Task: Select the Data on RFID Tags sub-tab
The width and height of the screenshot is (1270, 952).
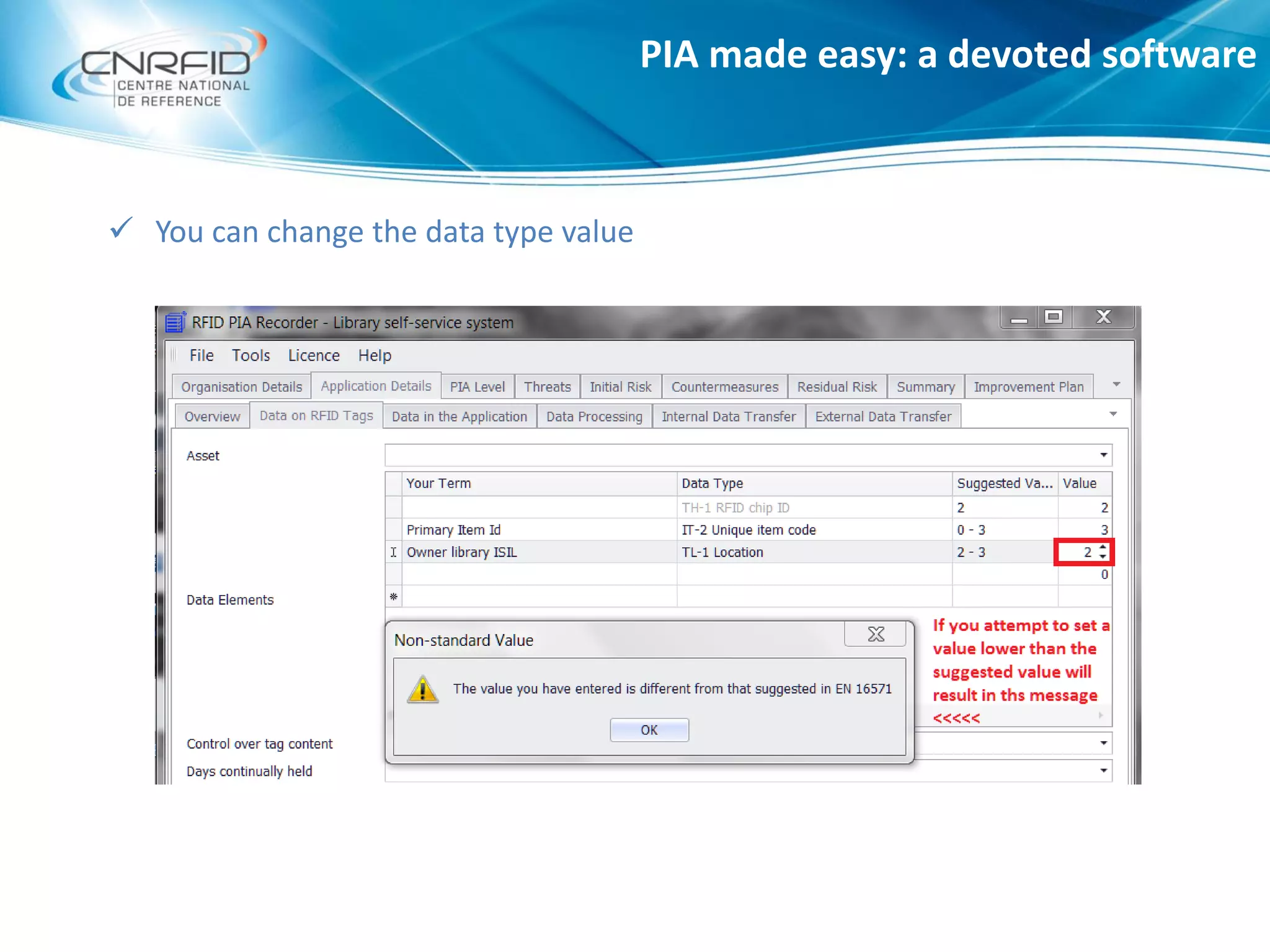Action: (x=316, y=415)
